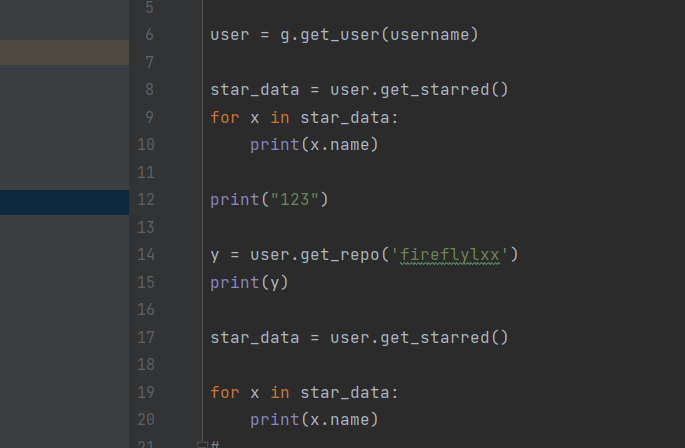The height and width of the screenshot is (448, 685).
Task: Click line number 6 in the gutter
Action: pyautogui.click(x=149, y=35)
